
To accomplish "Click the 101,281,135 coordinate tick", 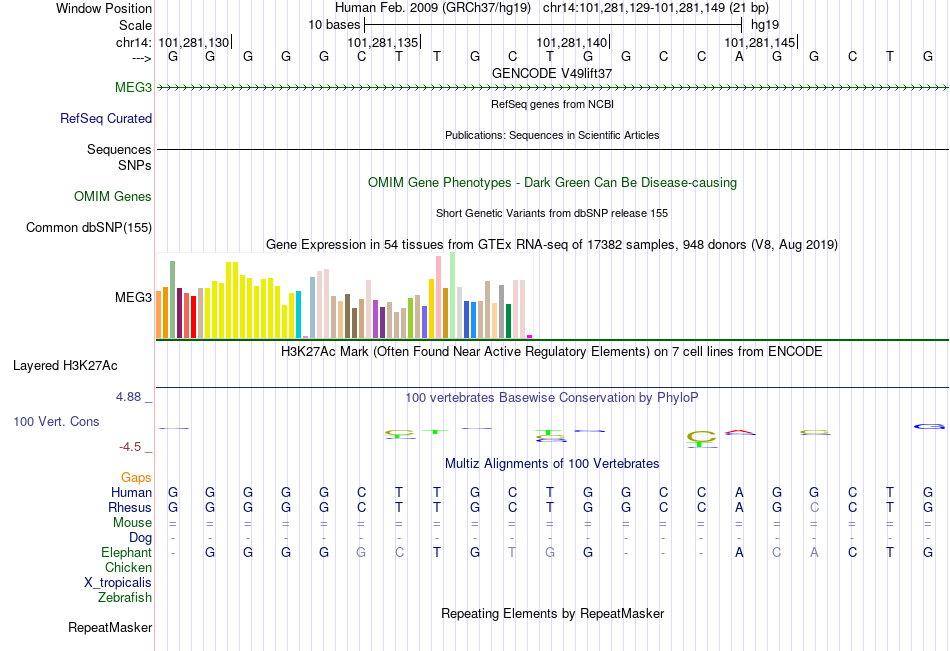I will [x=384, y=42].
